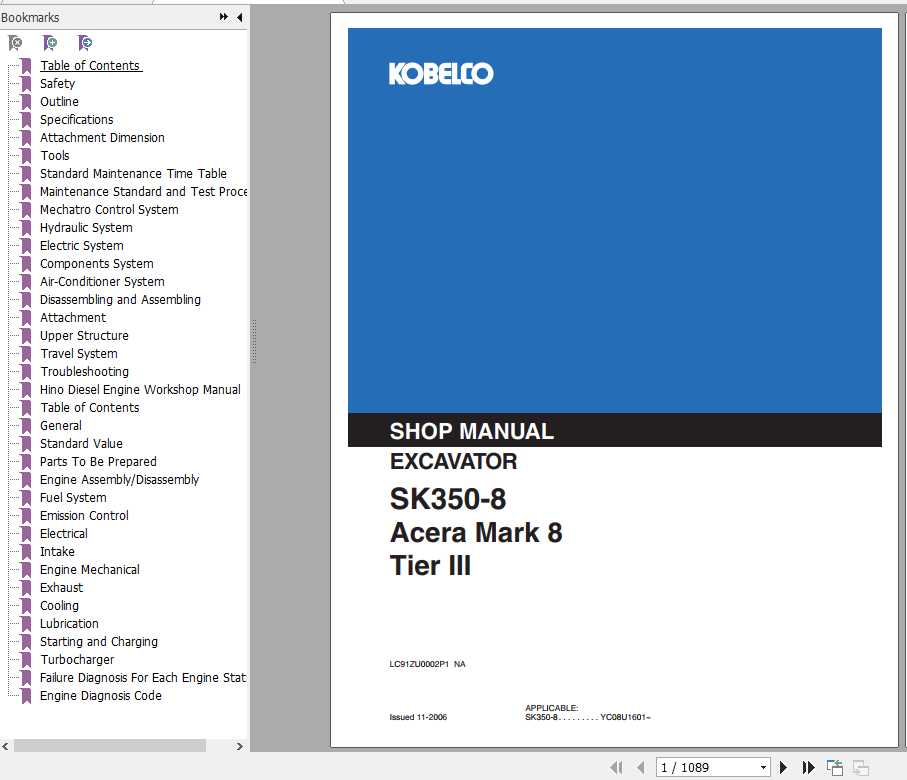Open Standard Maintenance Time Table bookmark
Screen dimensions: 907x780
coord(133,173)
